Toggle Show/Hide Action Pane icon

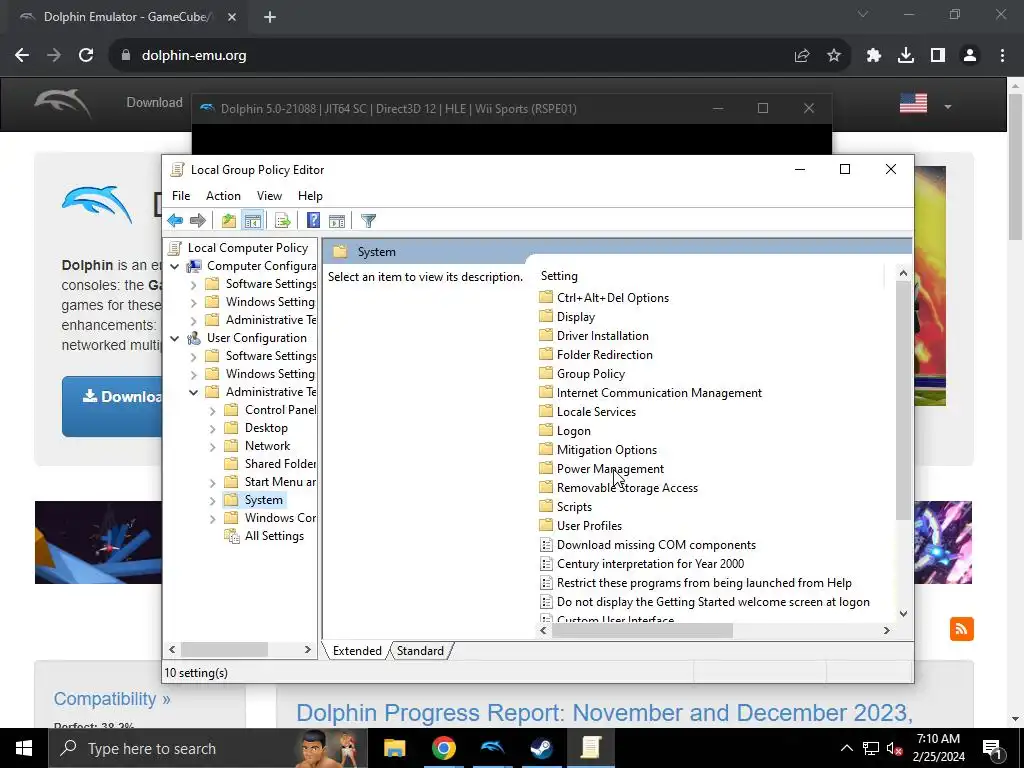[x=337, y=221]
